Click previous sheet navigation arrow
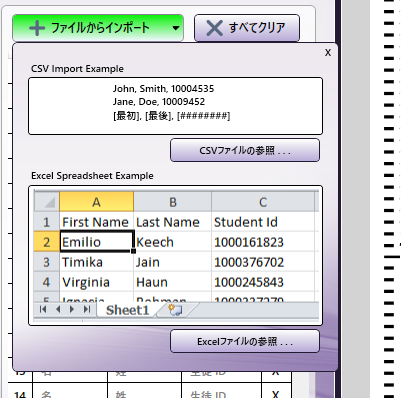 [x=58, y=309]
